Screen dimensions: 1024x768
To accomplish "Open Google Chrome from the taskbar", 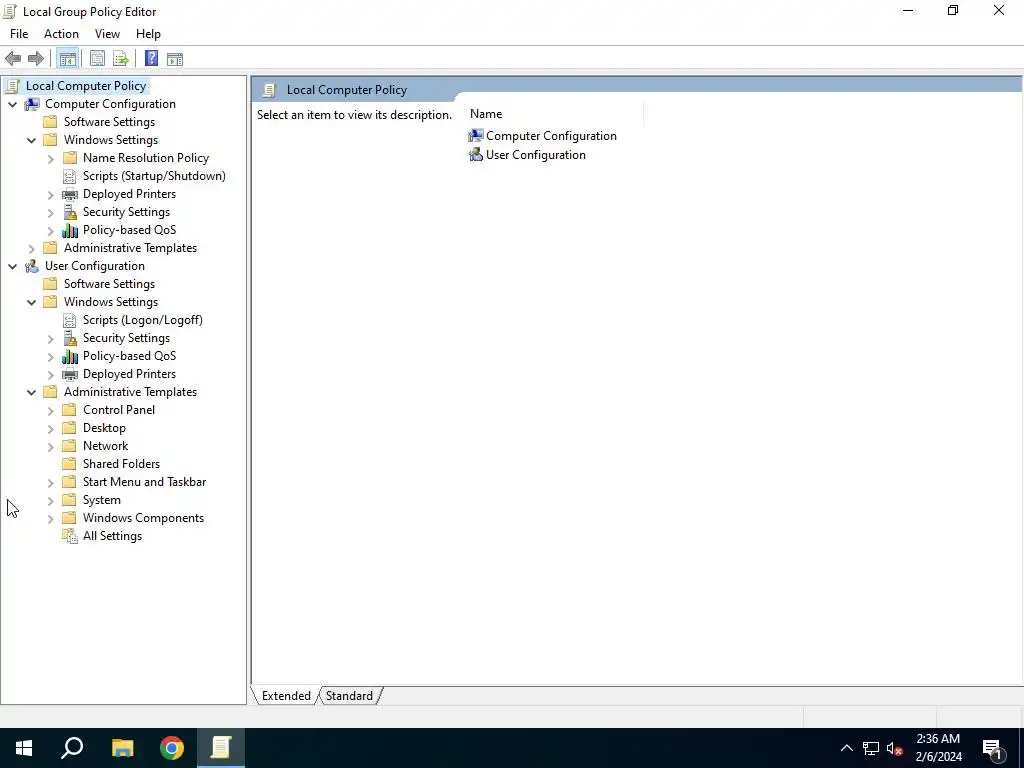I will tap(172, 748).
